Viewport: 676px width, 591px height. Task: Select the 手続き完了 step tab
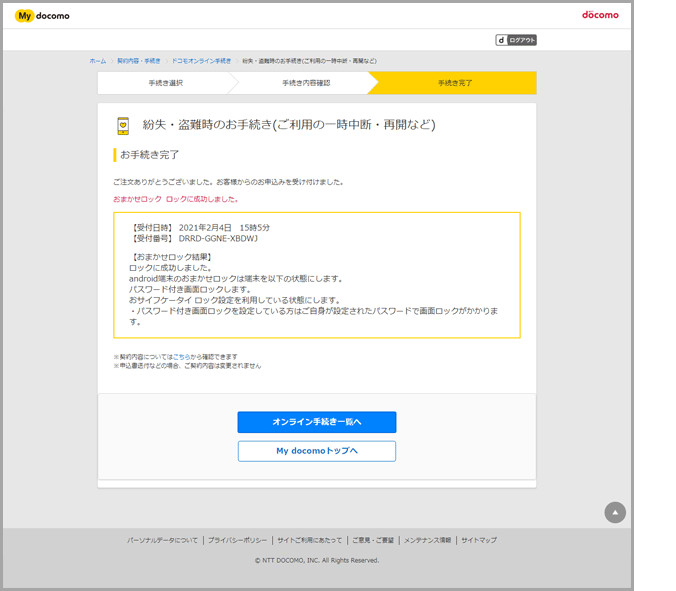coord(455,83)
